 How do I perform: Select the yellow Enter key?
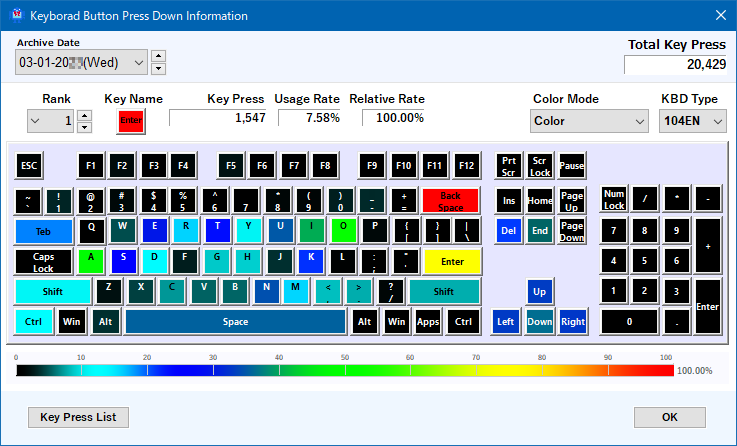coord(452,262)
